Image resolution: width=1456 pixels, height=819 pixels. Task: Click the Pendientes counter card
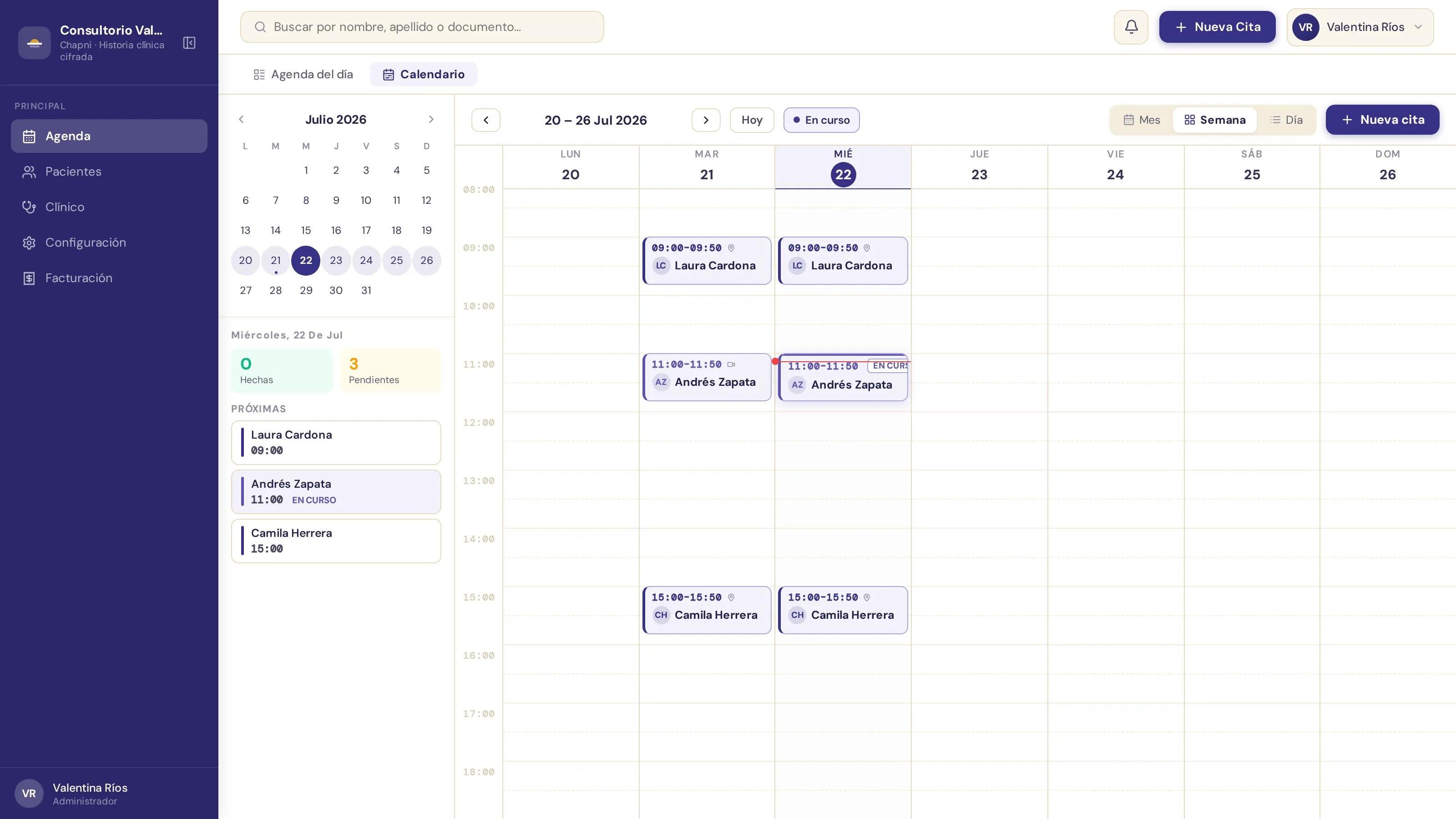pos(390,371)
